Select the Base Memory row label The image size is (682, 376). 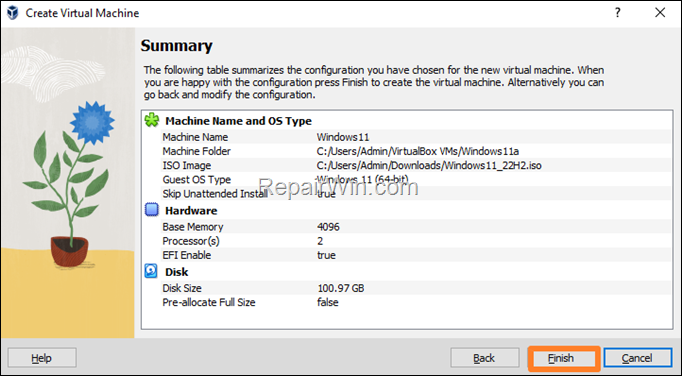pos(193,227)
